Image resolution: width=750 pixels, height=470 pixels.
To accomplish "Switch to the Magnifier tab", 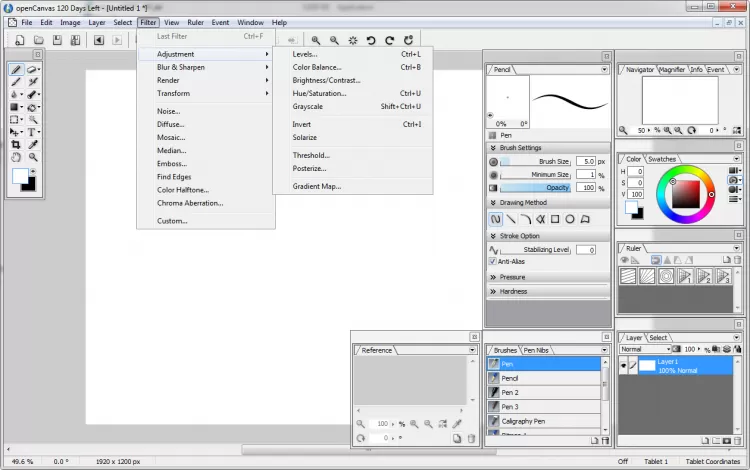I will 672,69.
